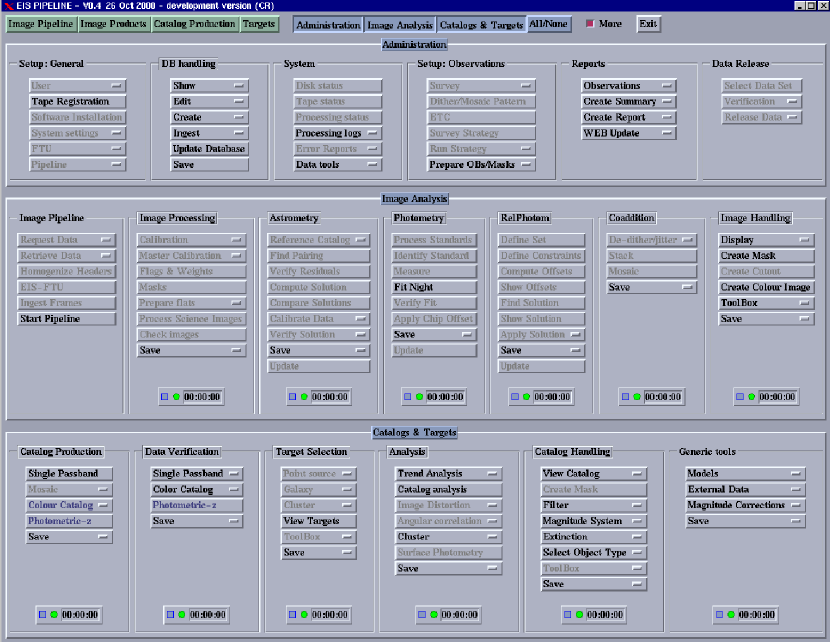Image resolution: width=830 pixels, height=642 pixels.
Task: Click the green status light under Coaddition
Action: (636, 397)
